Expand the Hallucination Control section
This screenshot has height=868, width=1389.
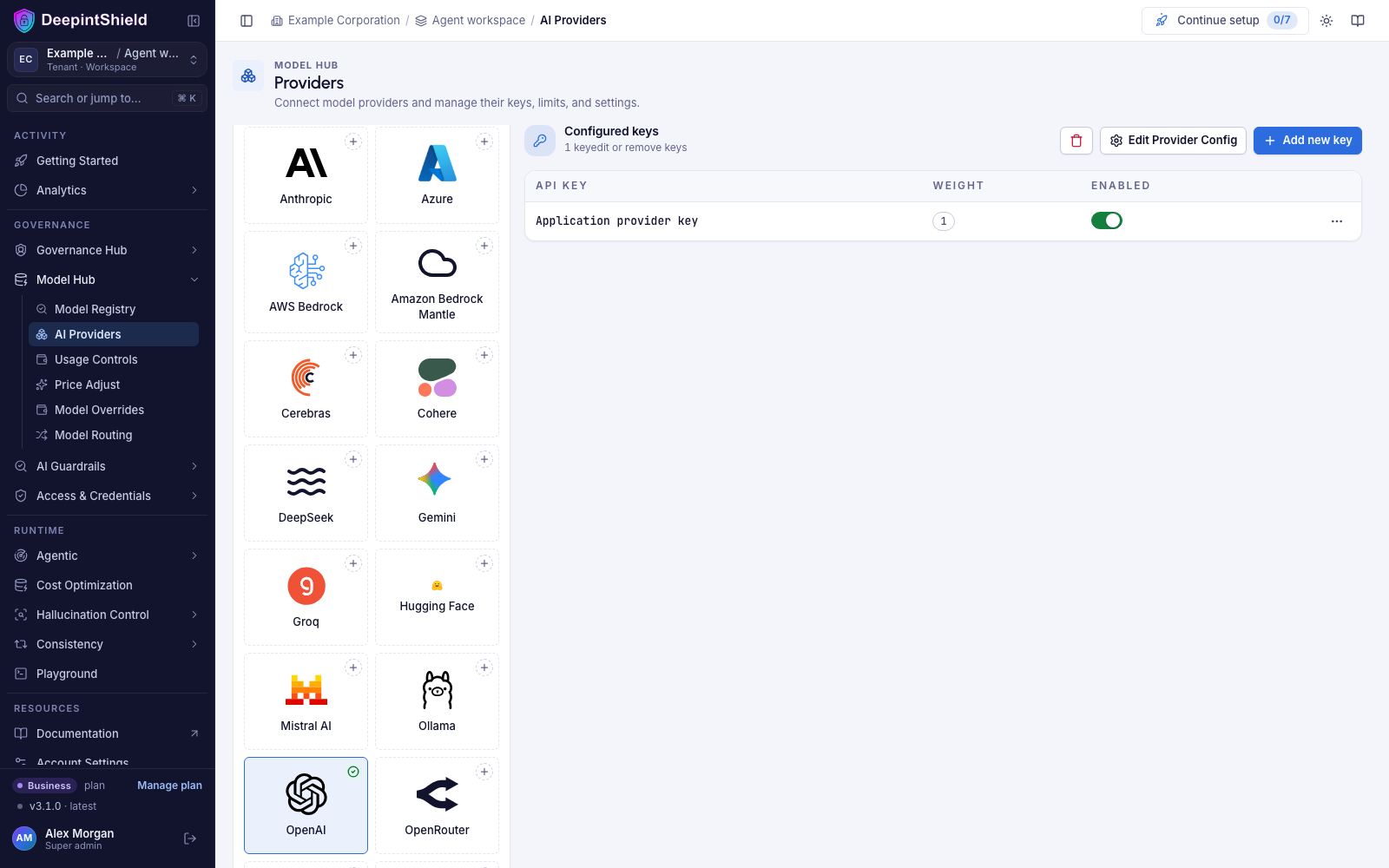coord(108,615)
